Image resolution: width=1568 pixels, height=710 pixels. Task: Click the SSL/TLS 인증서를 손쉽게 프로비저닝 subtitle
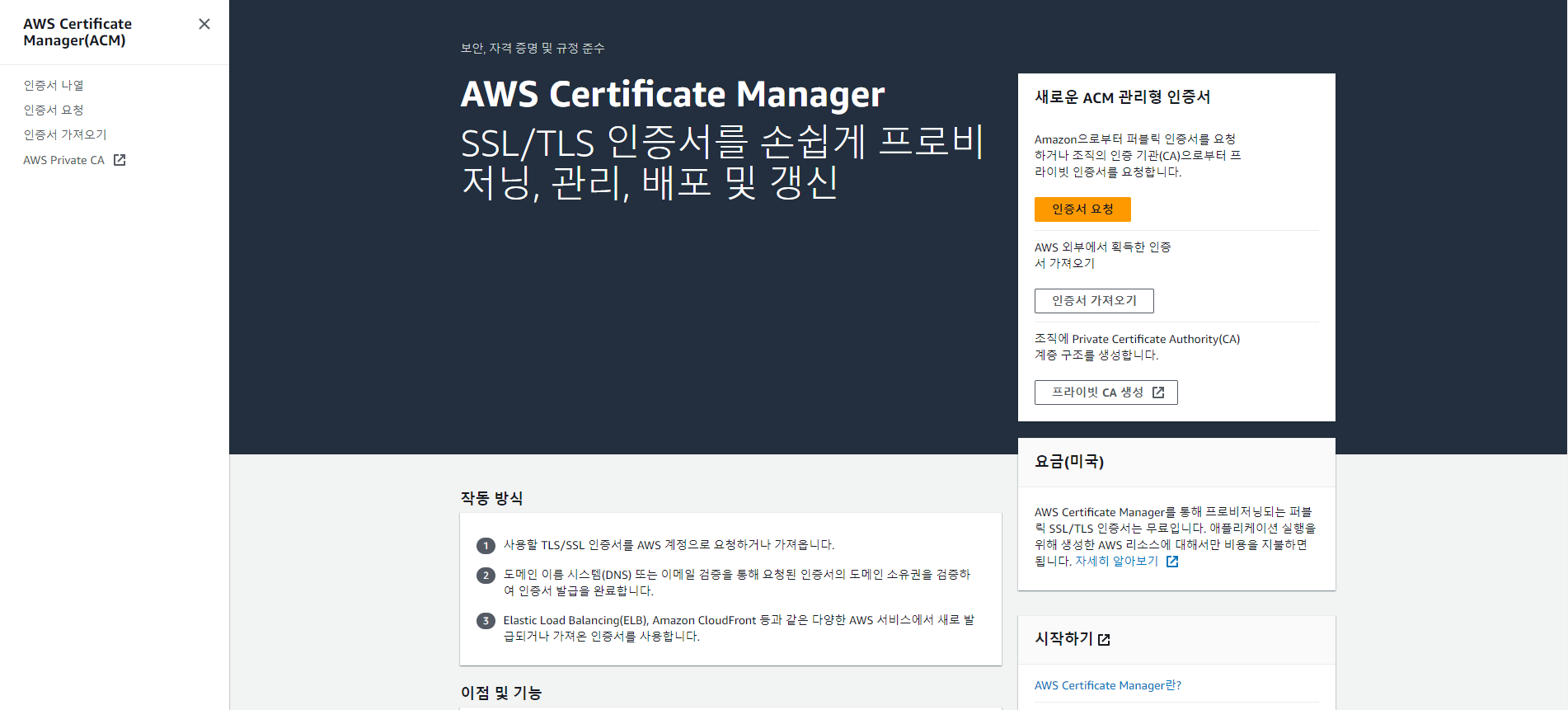[722, 162]
